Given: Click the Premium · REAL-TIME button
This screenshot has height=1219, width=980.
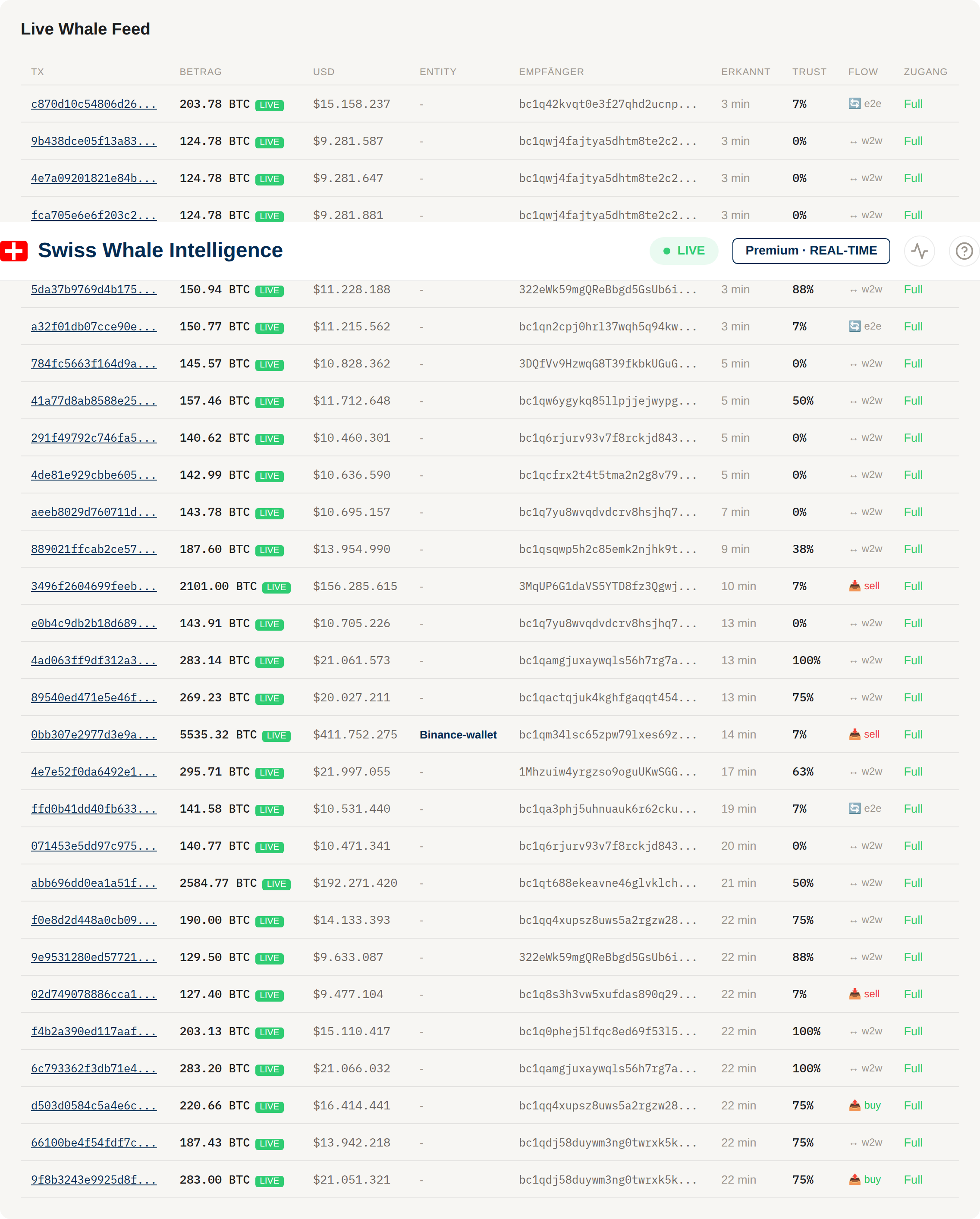Looking at the screenshot, I should pyautogui.click(x=811, y=251).
